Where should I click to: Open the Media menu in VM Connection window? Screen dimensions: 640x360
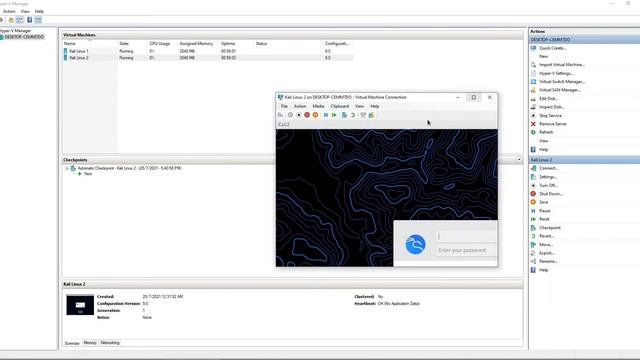318,106
